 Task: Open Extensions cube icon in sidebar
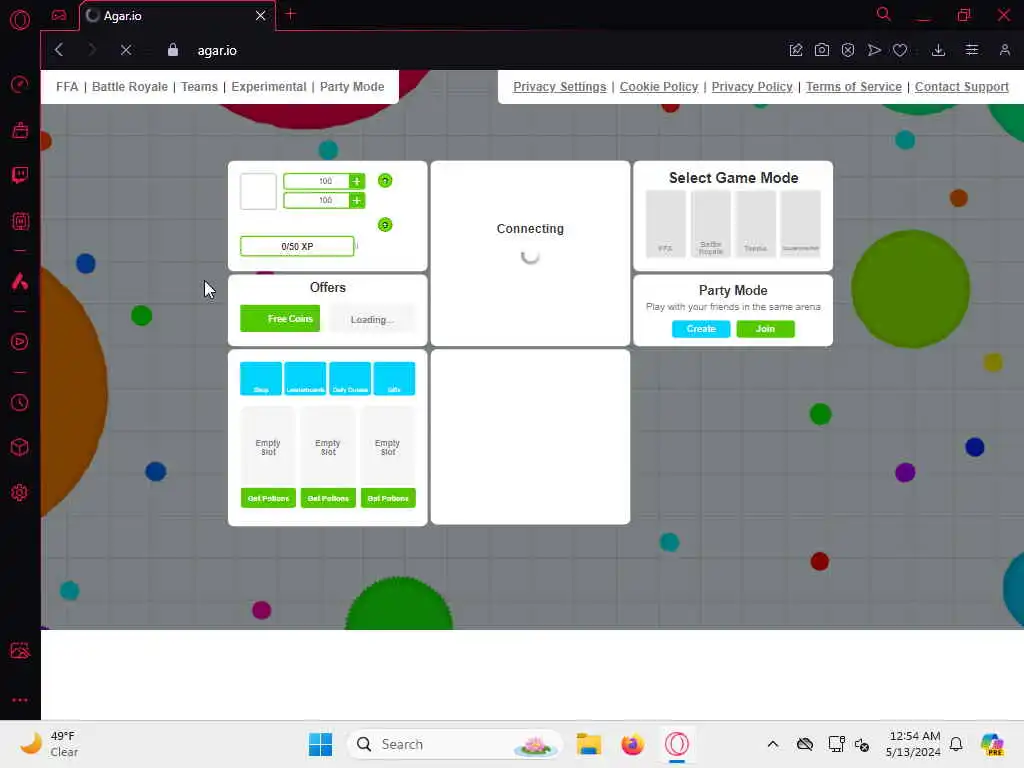click(x=20, y=447)
